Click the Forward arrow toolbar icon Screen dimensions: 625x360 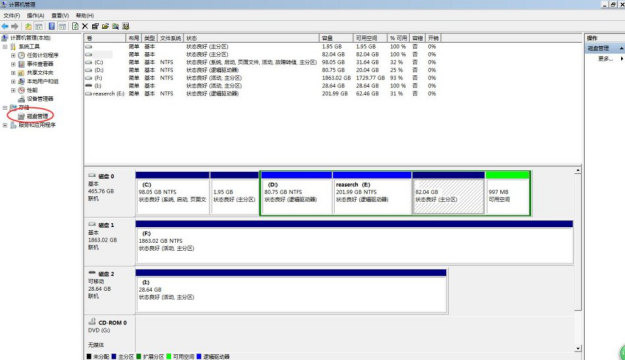[15, 26]
